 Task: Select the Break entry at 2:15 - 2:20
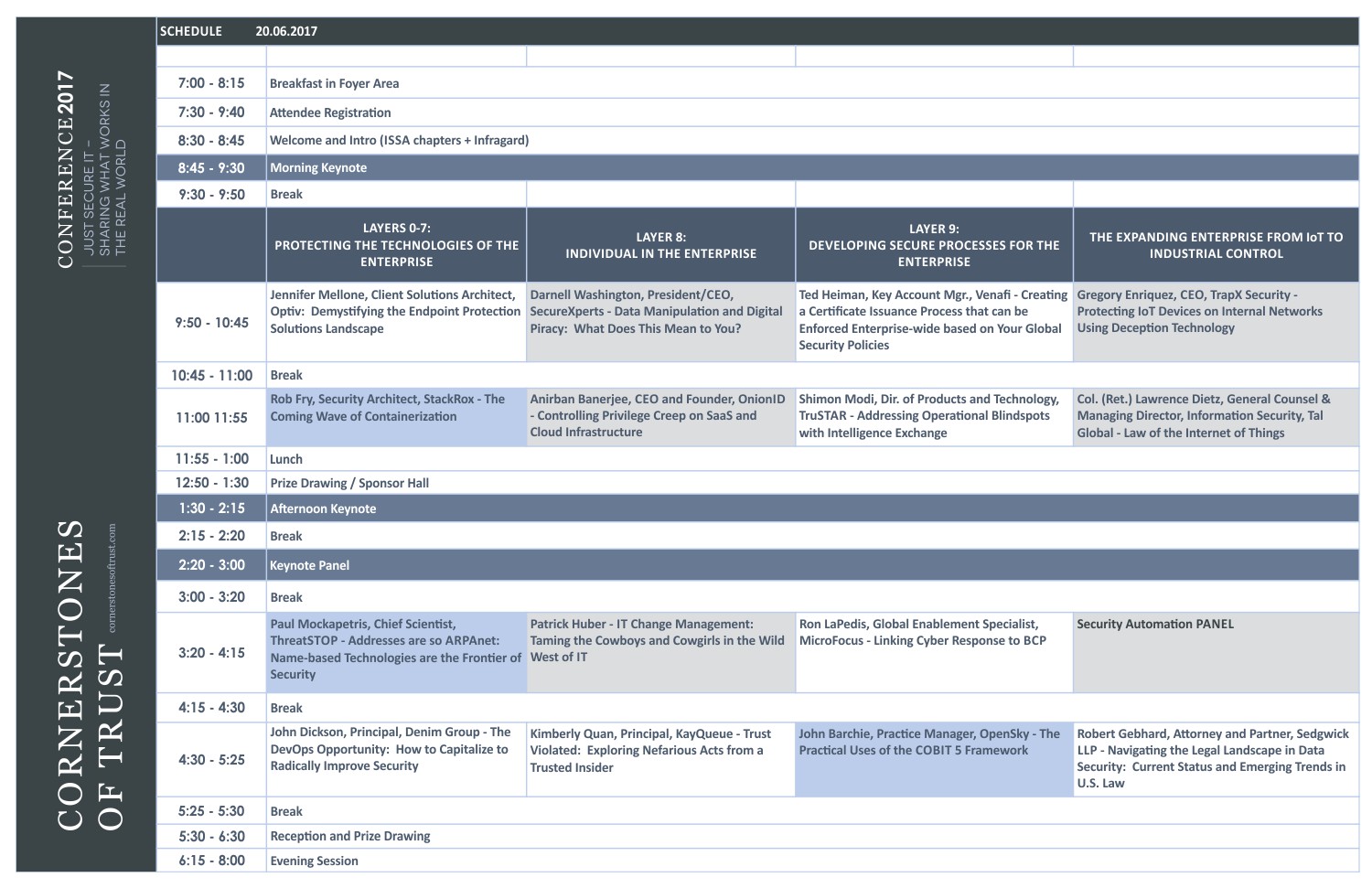pos(286,536)
